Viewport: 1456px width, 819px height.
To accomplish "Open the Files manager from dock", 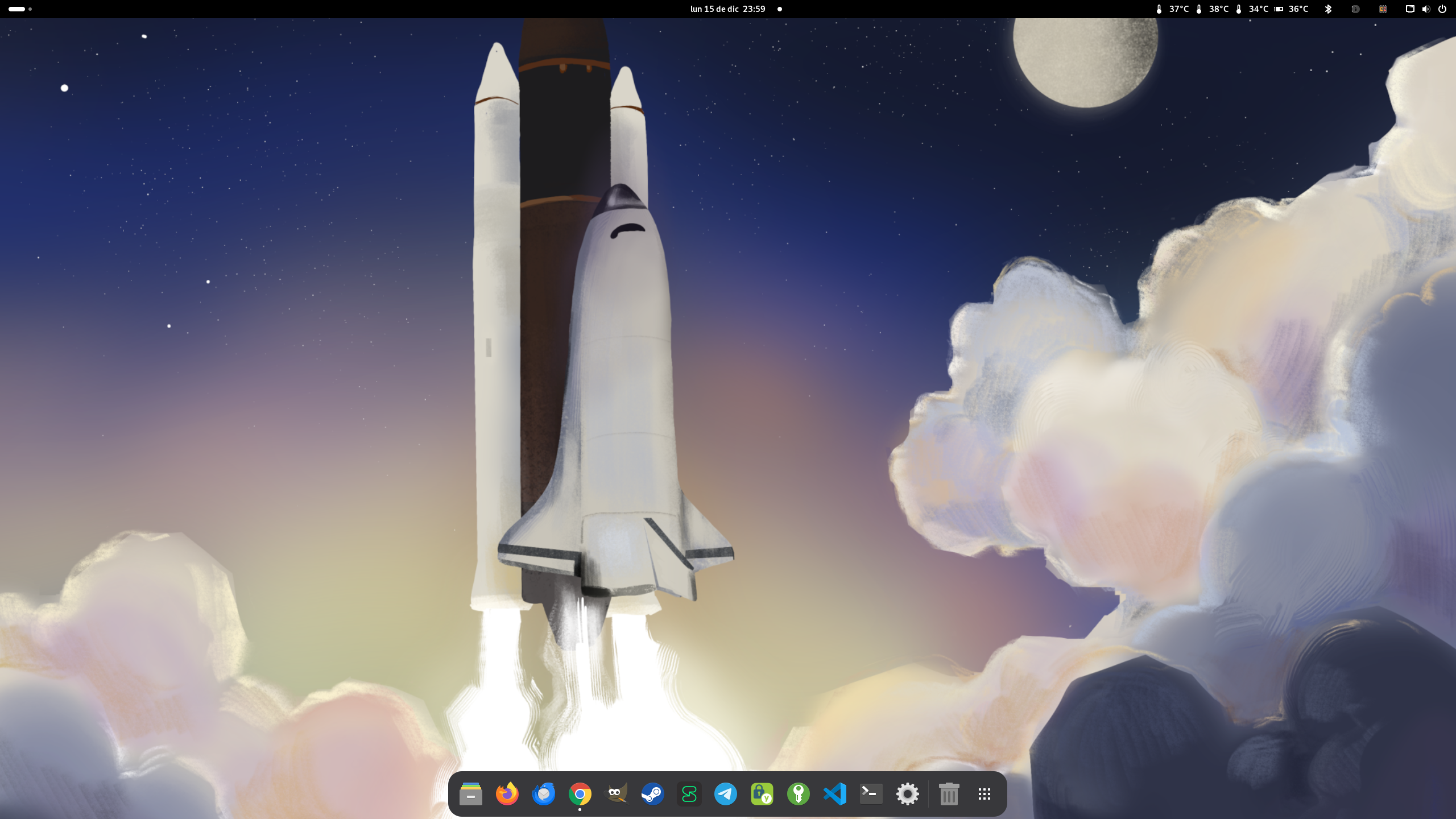I will coord(470,794).
